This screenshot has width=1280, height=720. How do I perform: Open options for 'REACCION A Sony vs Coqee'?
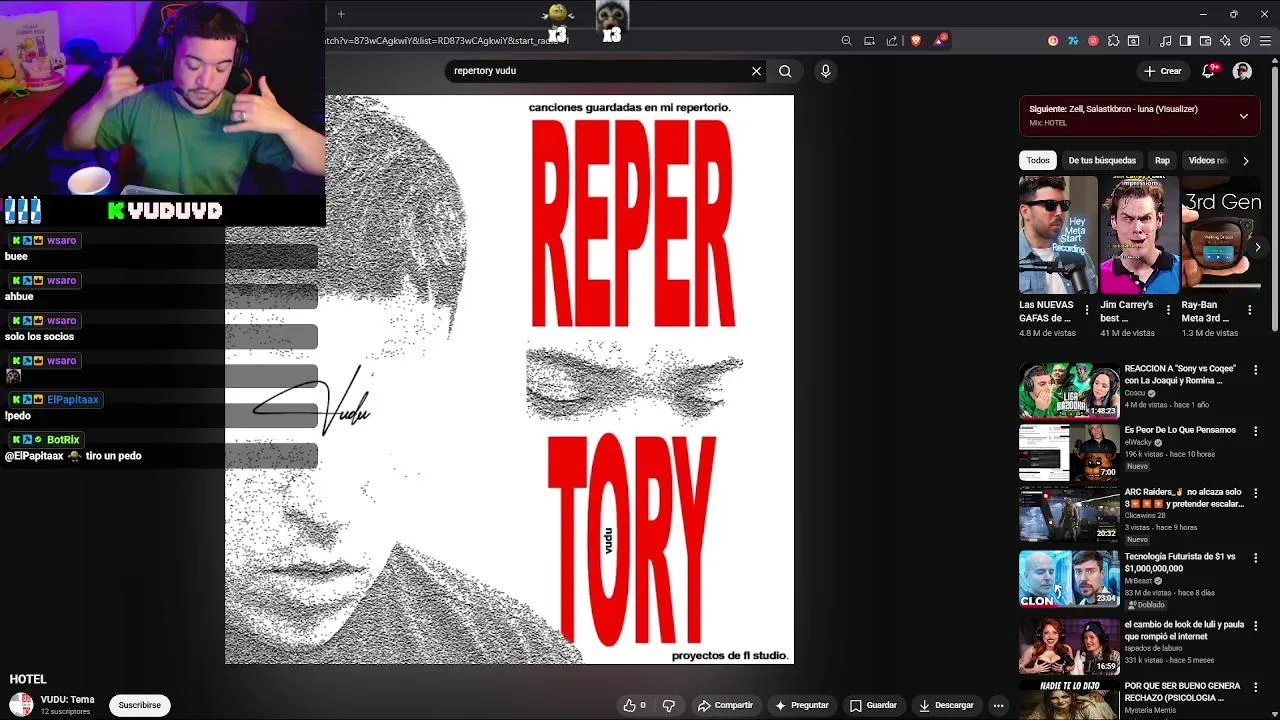1256,370
